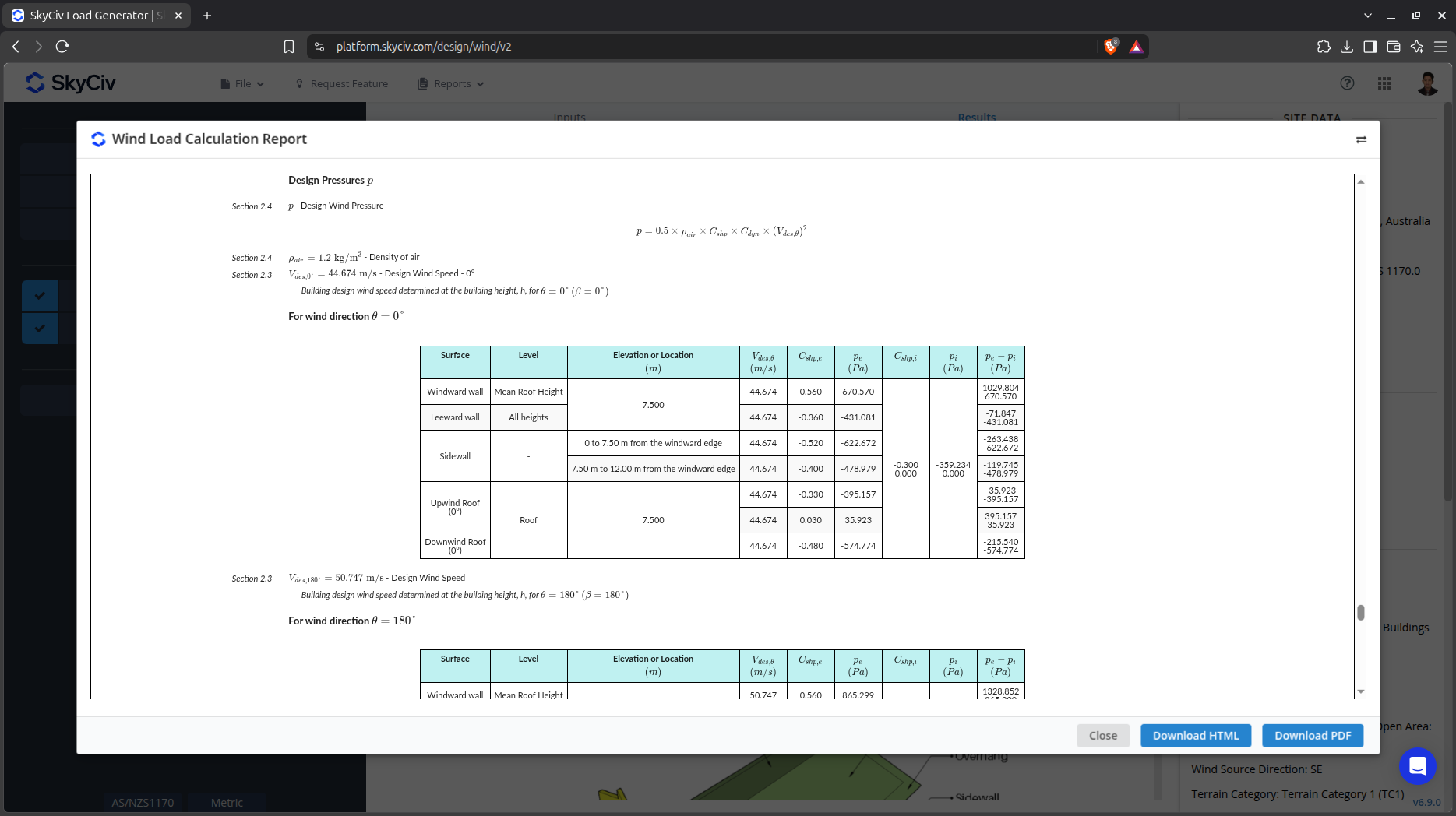Toggle the first checked checkbox in left sidebar
This screenshot has height=816, width=1456.
point(40,296)
